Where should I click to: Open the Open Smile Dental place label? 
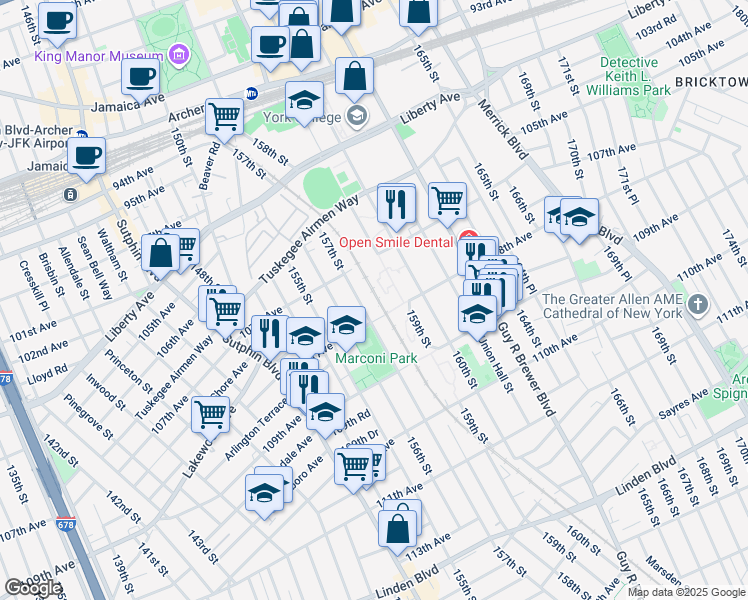tap(396, 242)
